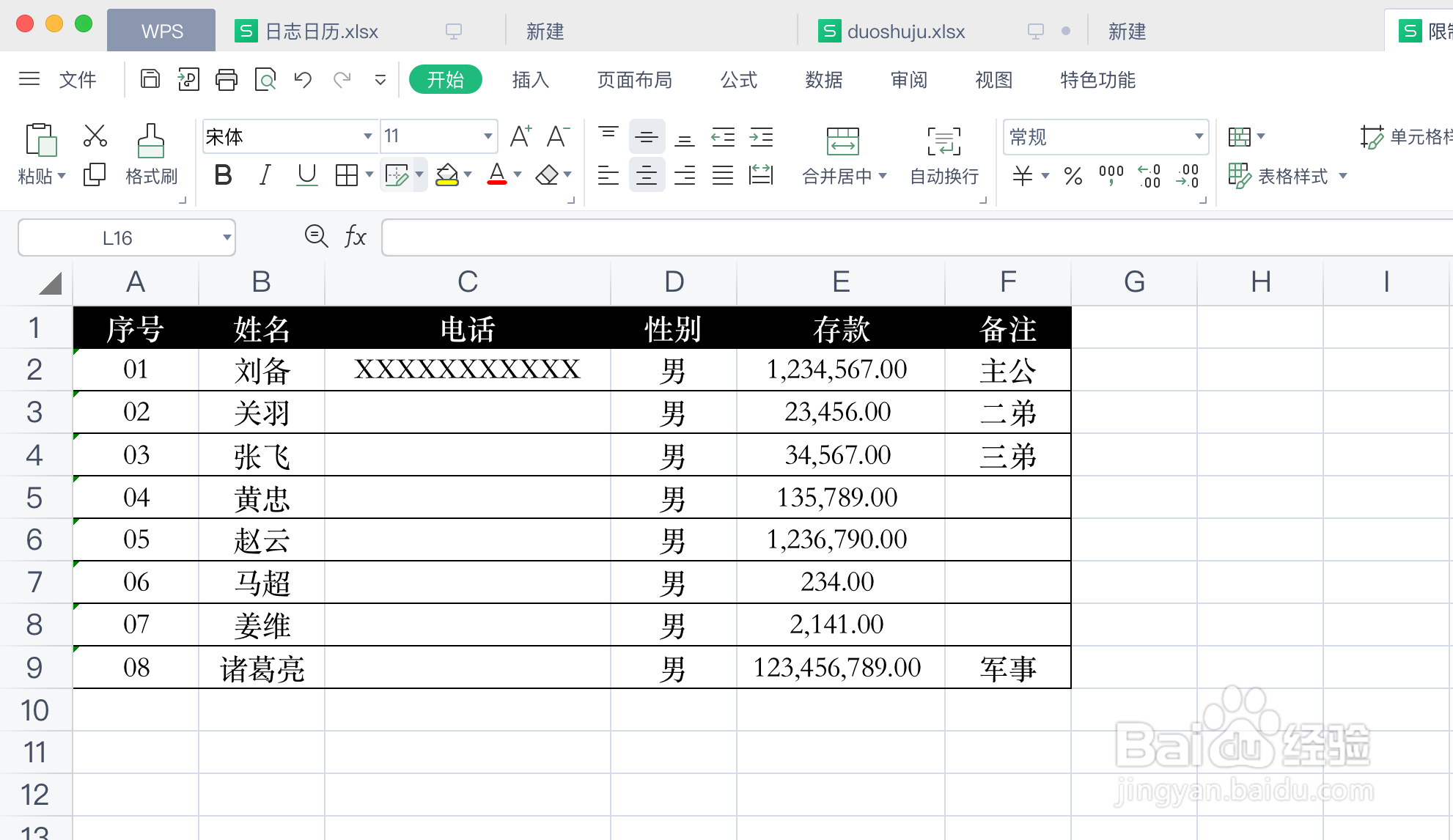Image resolution: width=1453 pixels, height=840 pixels.
Task: Click the formula bar input field
Action: [917, 237]
